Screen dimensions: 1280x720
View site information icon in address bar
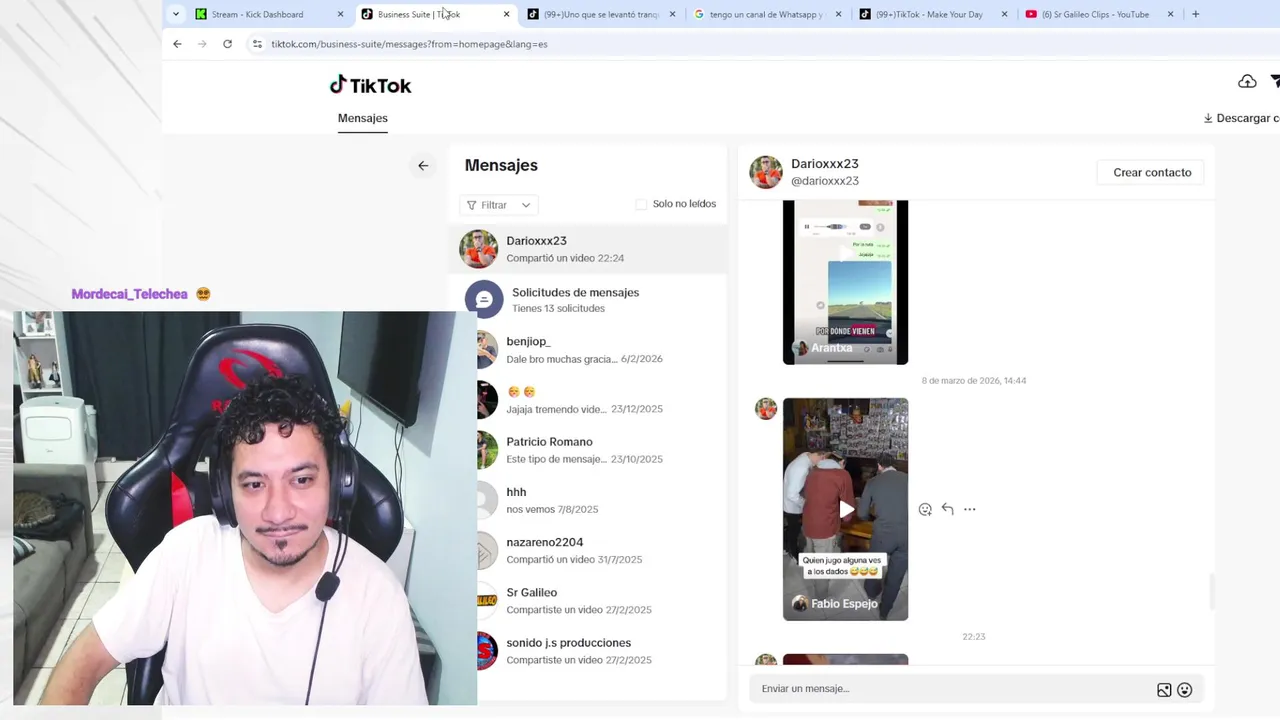257,44
